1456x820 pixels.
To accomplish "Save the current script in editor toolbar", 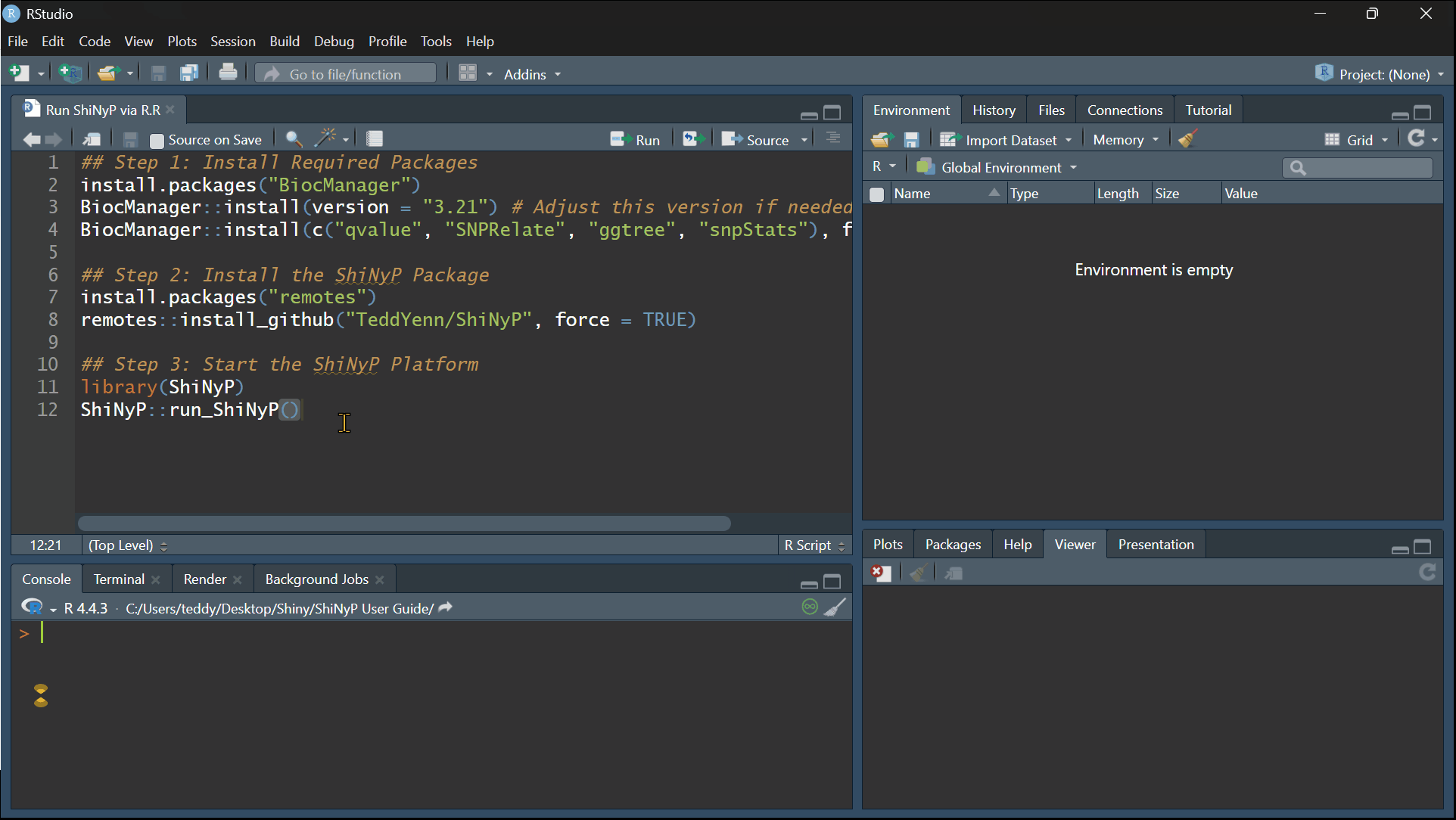I will point(130,139).
